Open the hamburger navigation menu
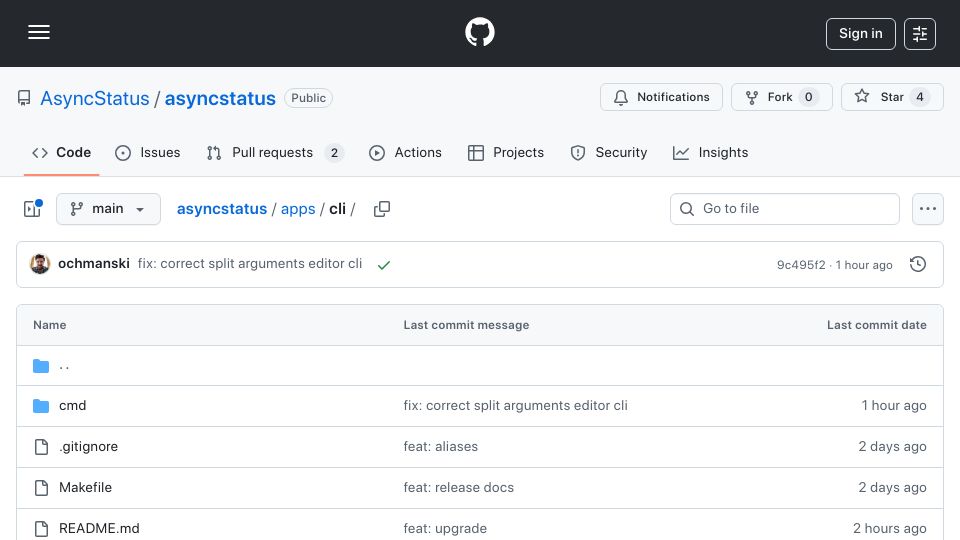 39,32
